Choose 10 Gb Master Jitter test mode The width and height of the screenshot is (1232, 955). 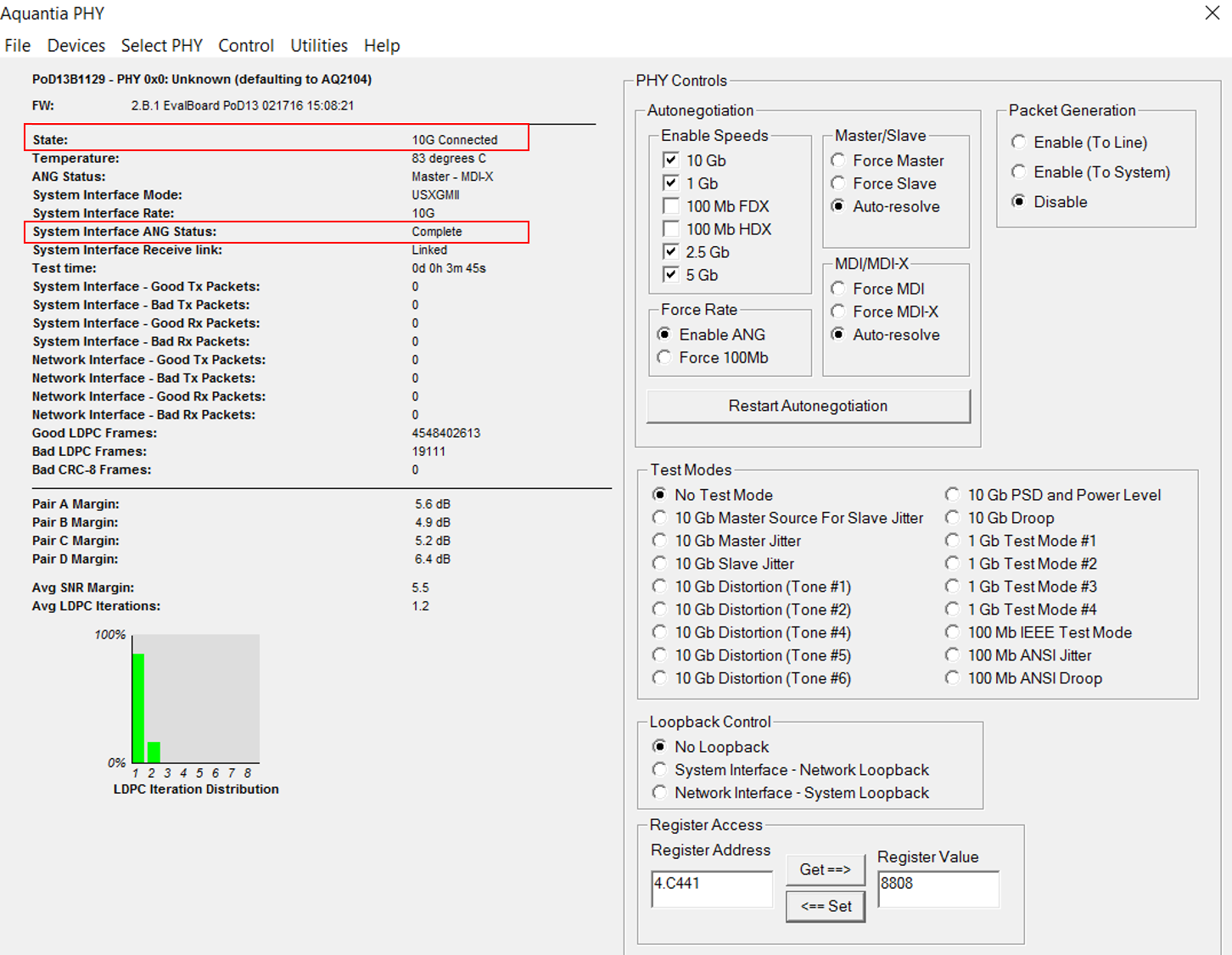point(659,541)
